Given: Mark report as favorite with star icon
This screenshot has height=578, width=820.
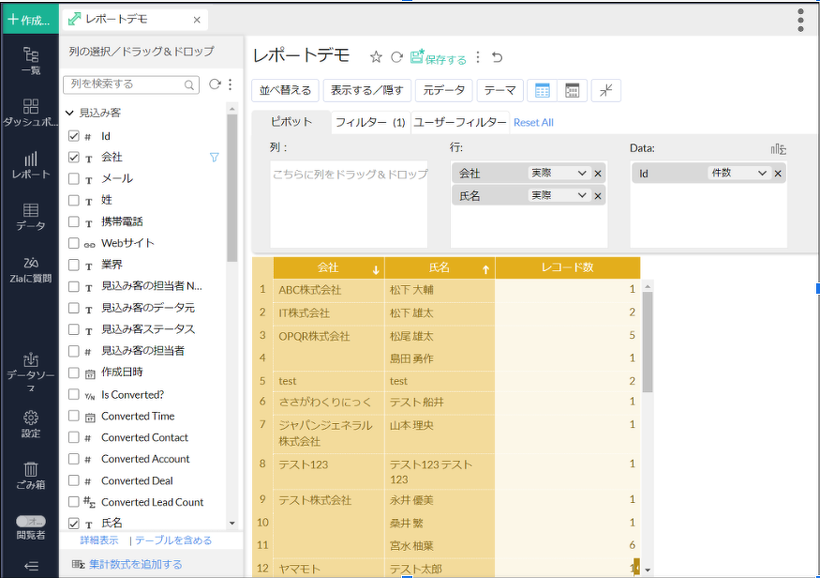Looking at the screenshot, I should click(376, 57).
